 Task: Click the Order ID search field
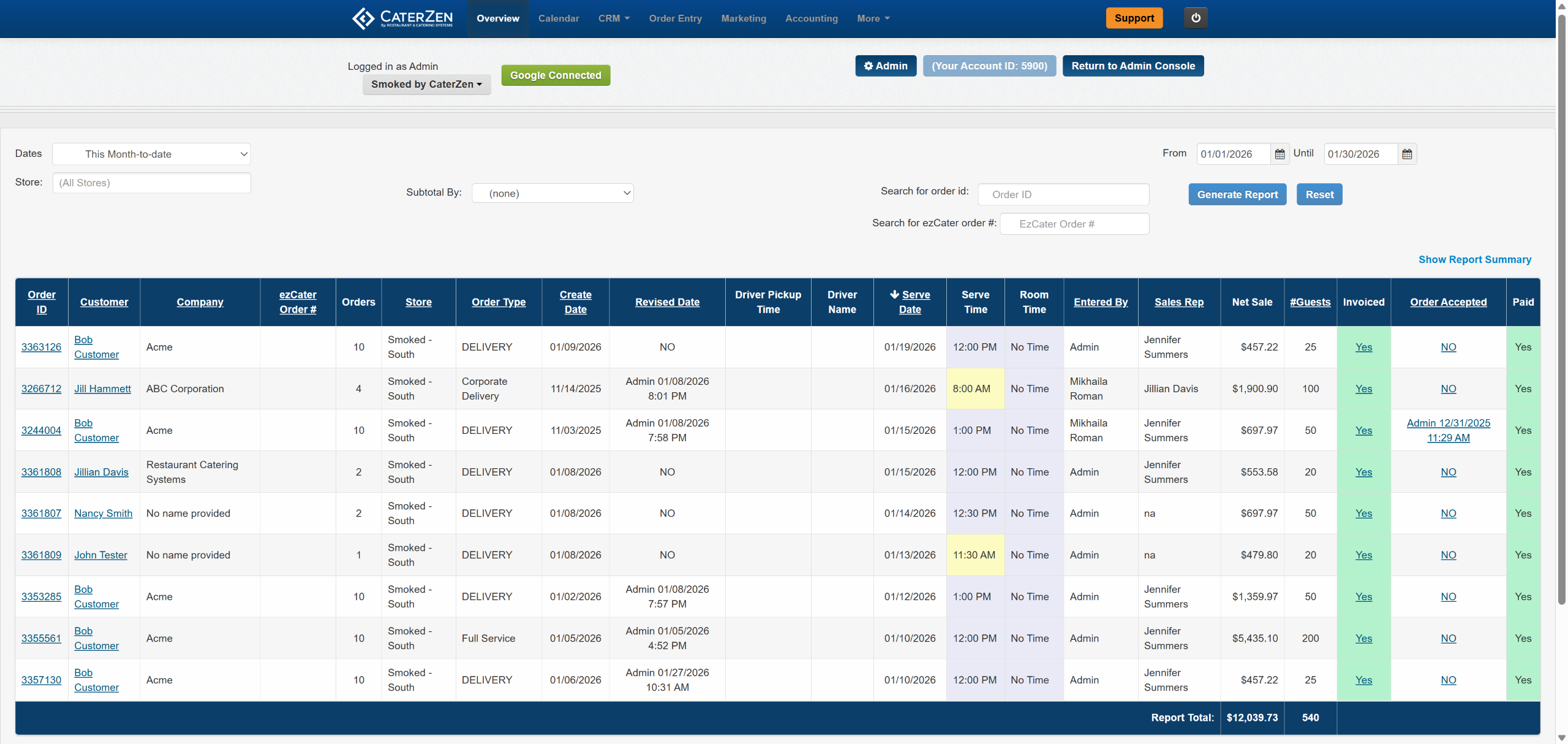[x=1063, y=195]
